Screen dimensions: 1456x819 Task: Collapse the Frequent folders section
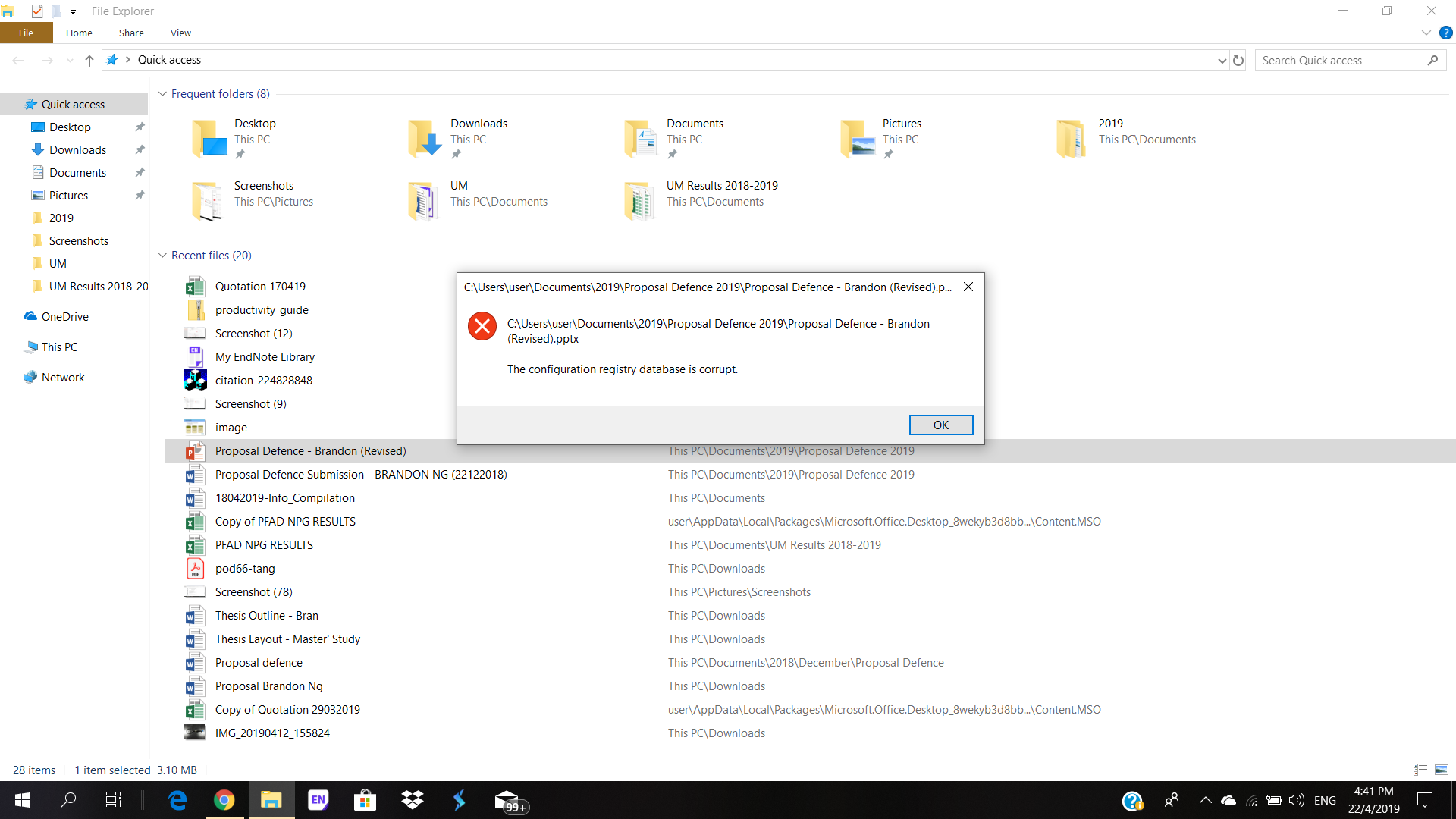pyautogui.click(x=162, y=94)
